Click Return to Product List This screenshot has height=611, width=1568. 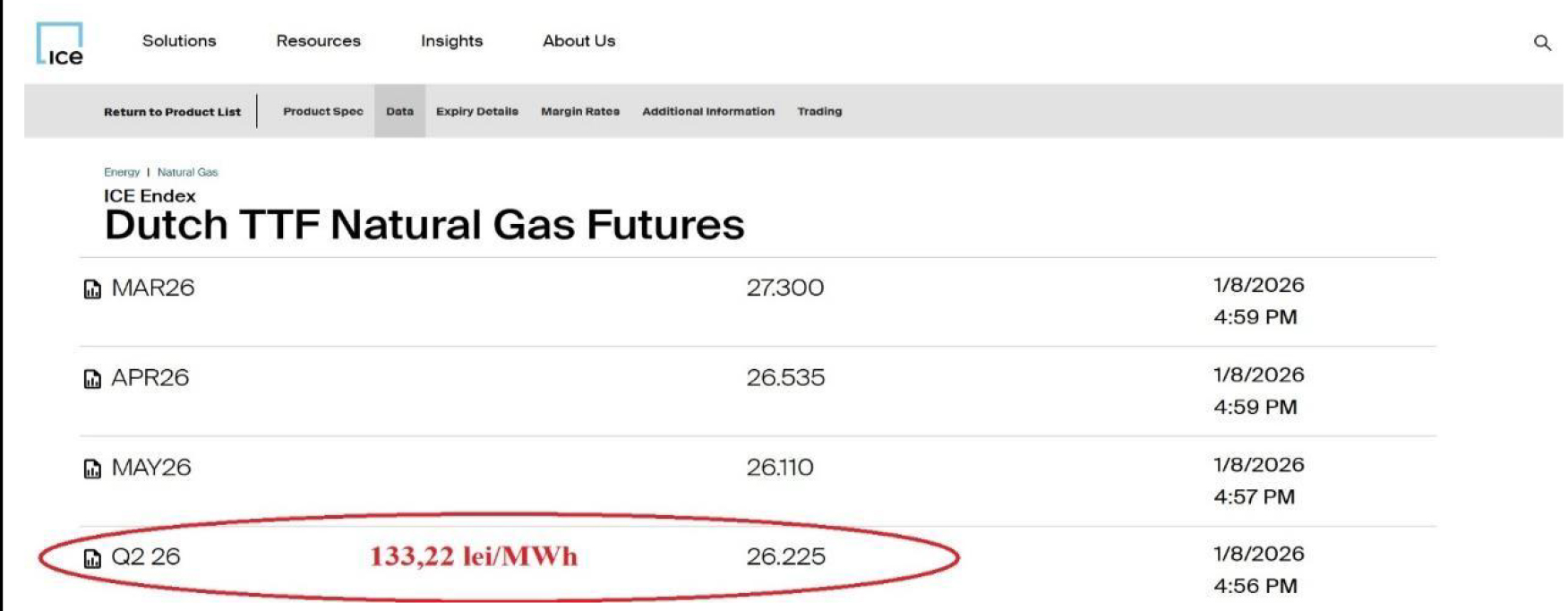172,112
